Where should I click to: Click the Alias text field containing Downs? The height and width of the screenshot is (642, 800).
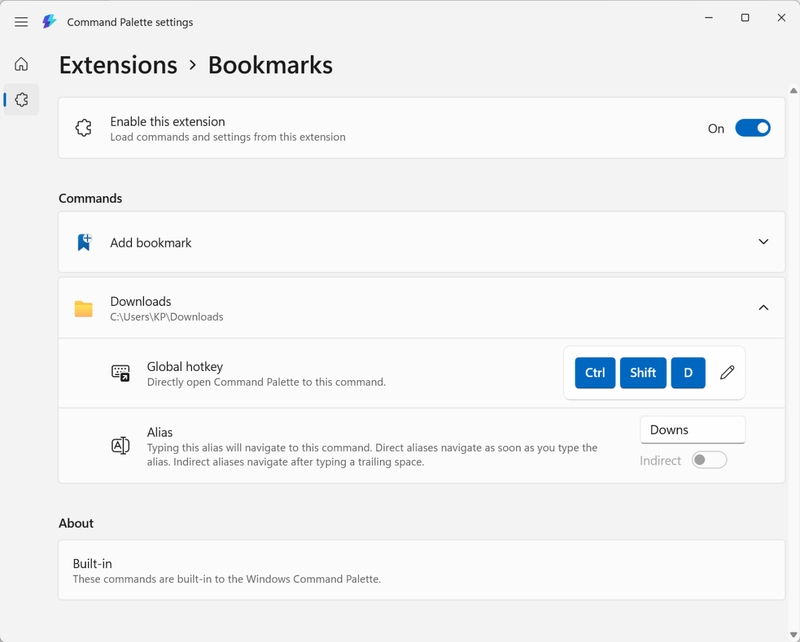[692, 430]
